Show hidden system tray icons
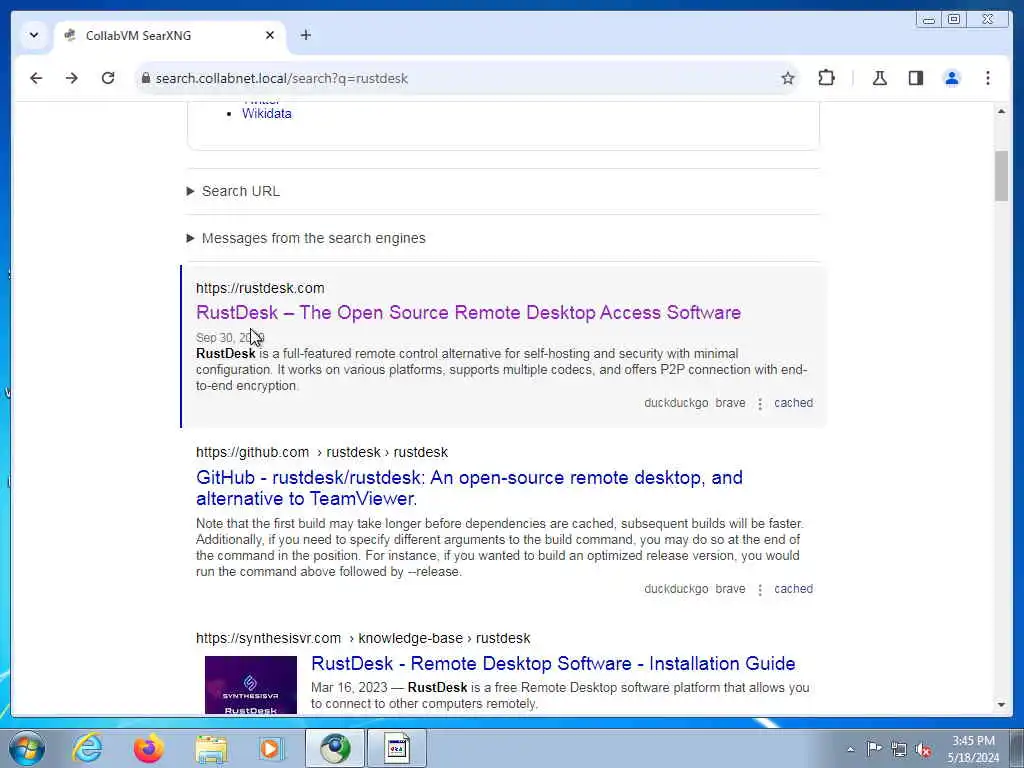The width and height of the screenshot is (1024, 768). tap(850, 749)
